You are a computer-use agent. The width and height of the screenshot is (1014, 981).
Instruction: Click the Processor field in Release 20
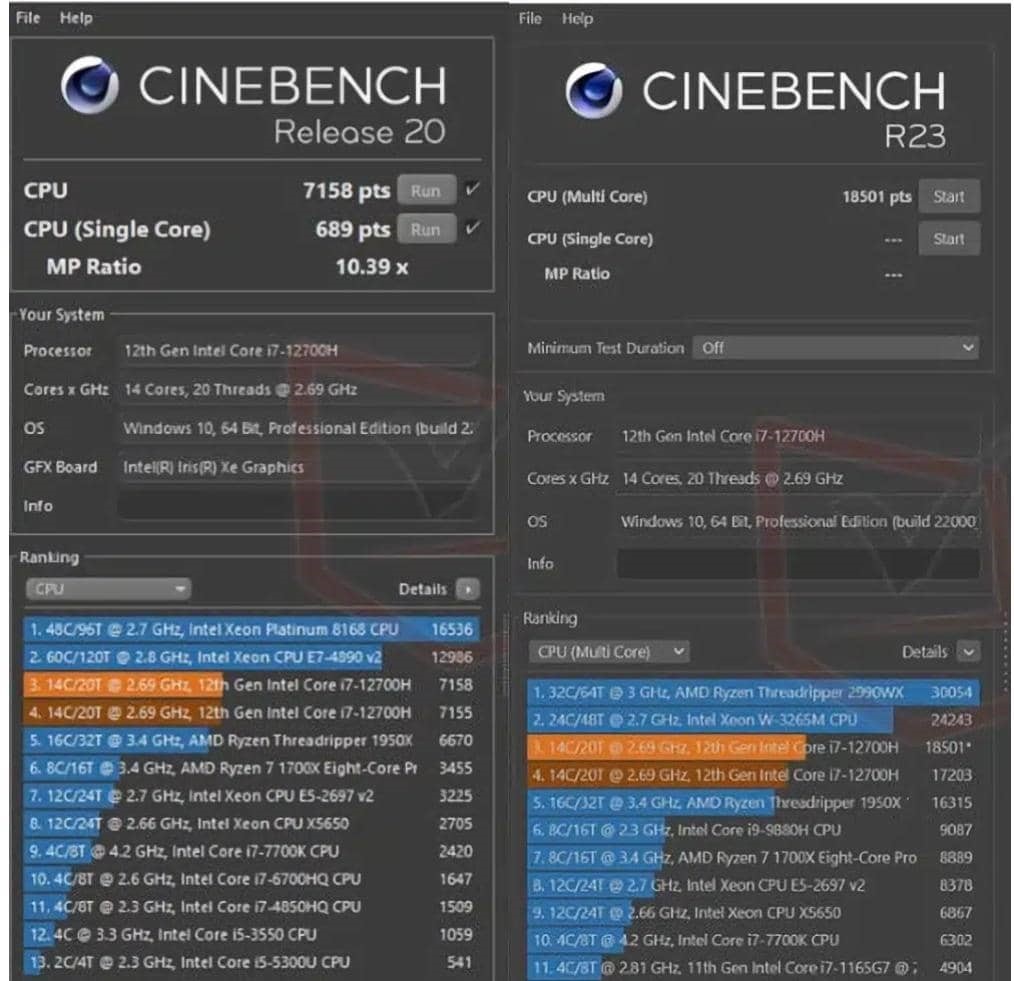299,350
